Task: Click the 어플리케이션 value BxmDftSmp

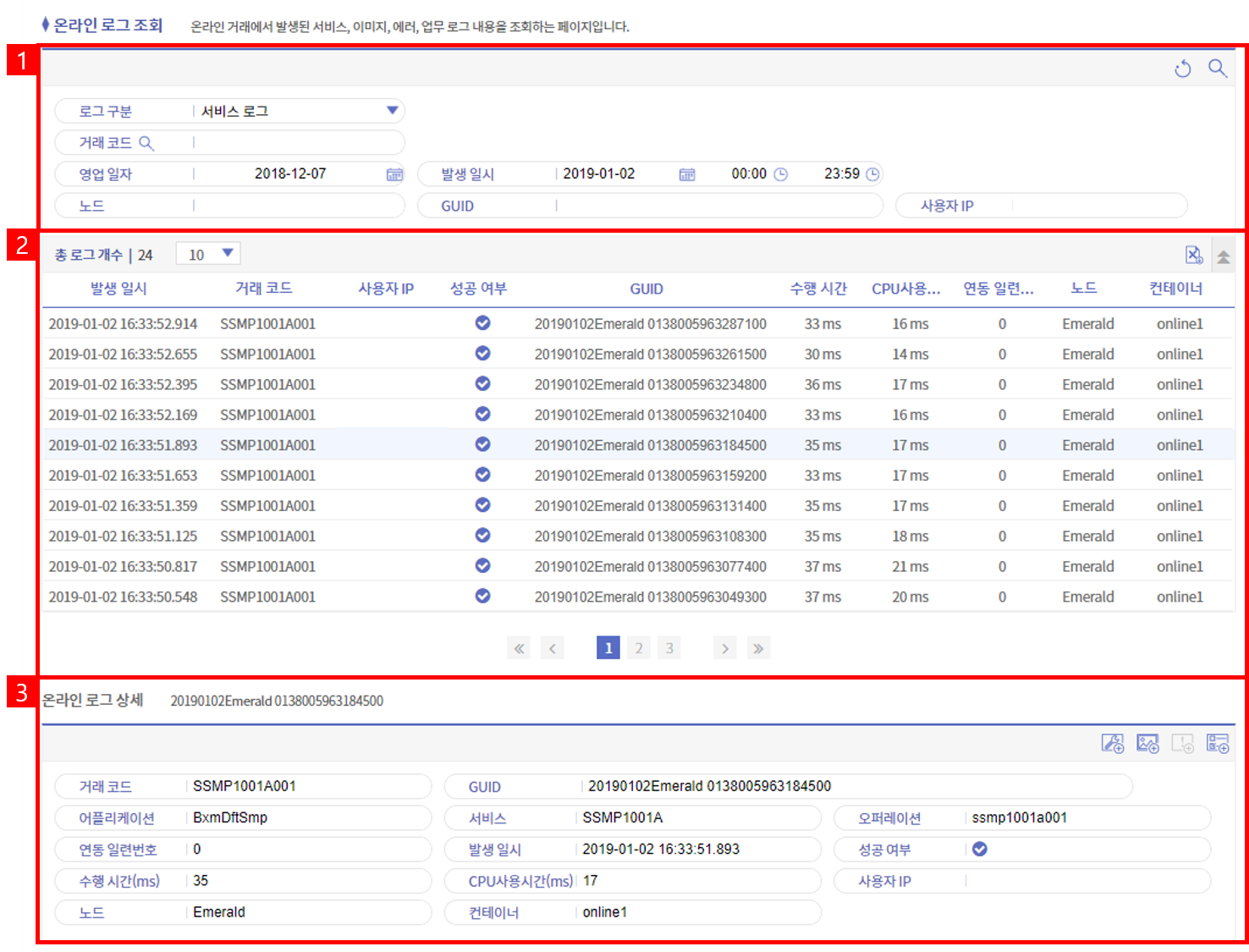Action: (x=230, y=817)
